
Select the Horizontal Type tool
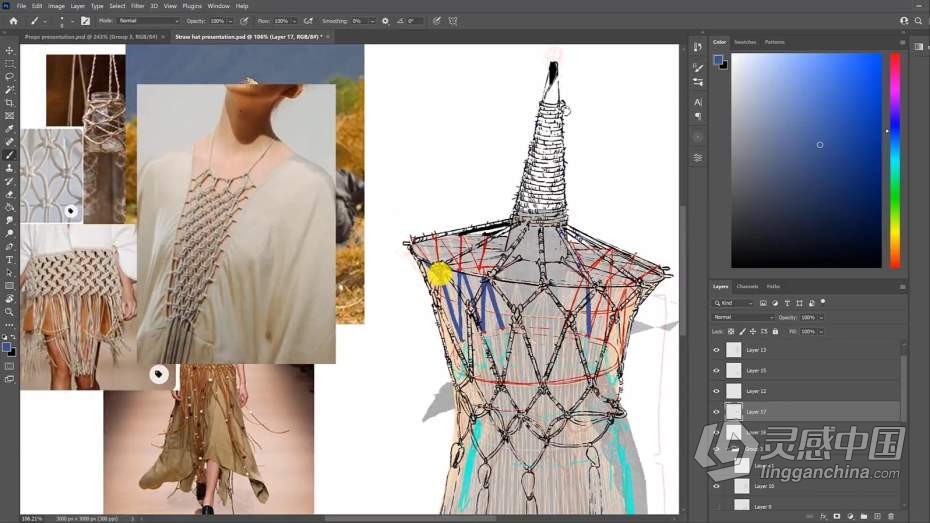[10, 259]
